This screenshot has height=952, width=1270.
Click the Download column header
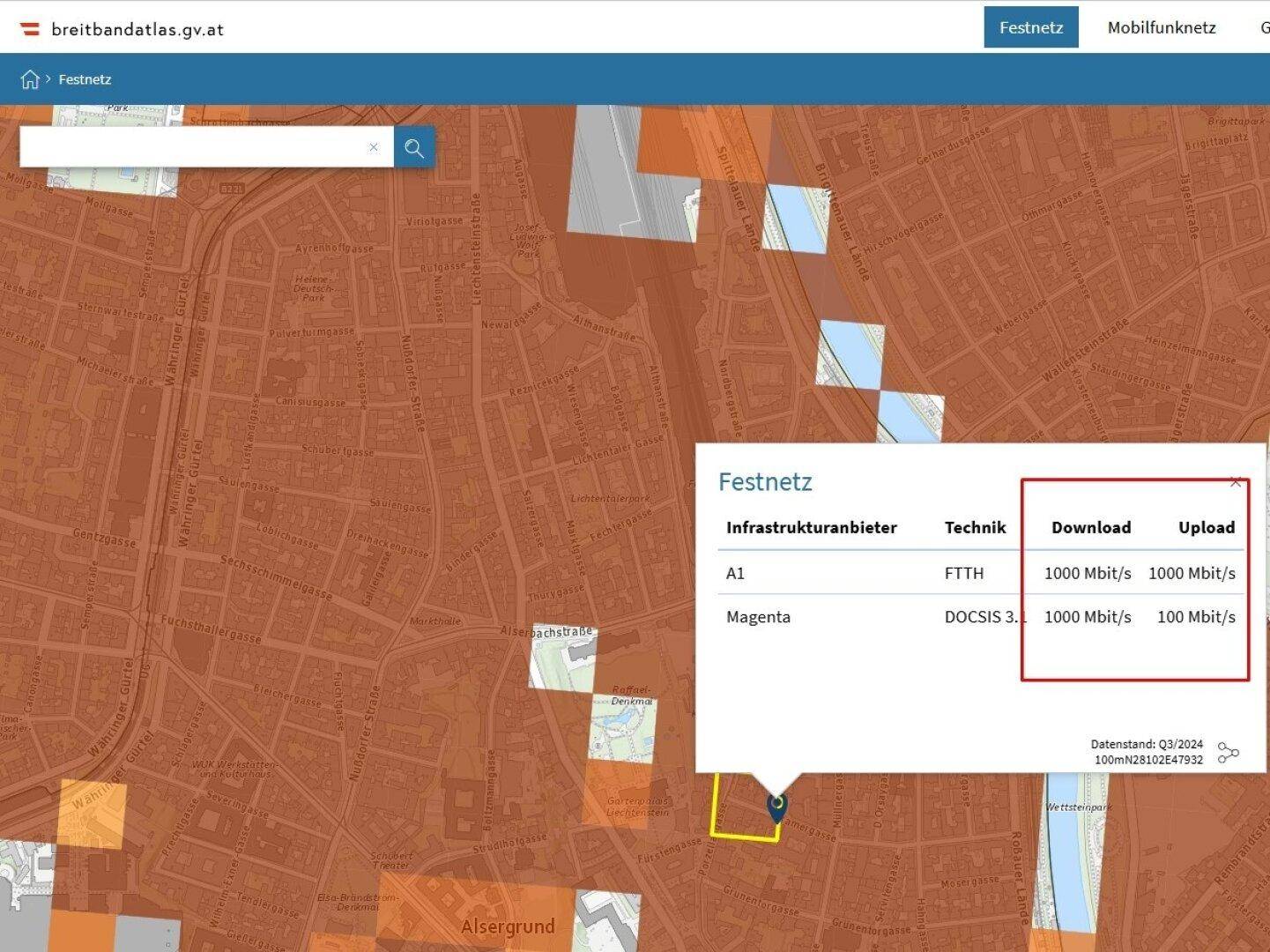pos(1091,527)
